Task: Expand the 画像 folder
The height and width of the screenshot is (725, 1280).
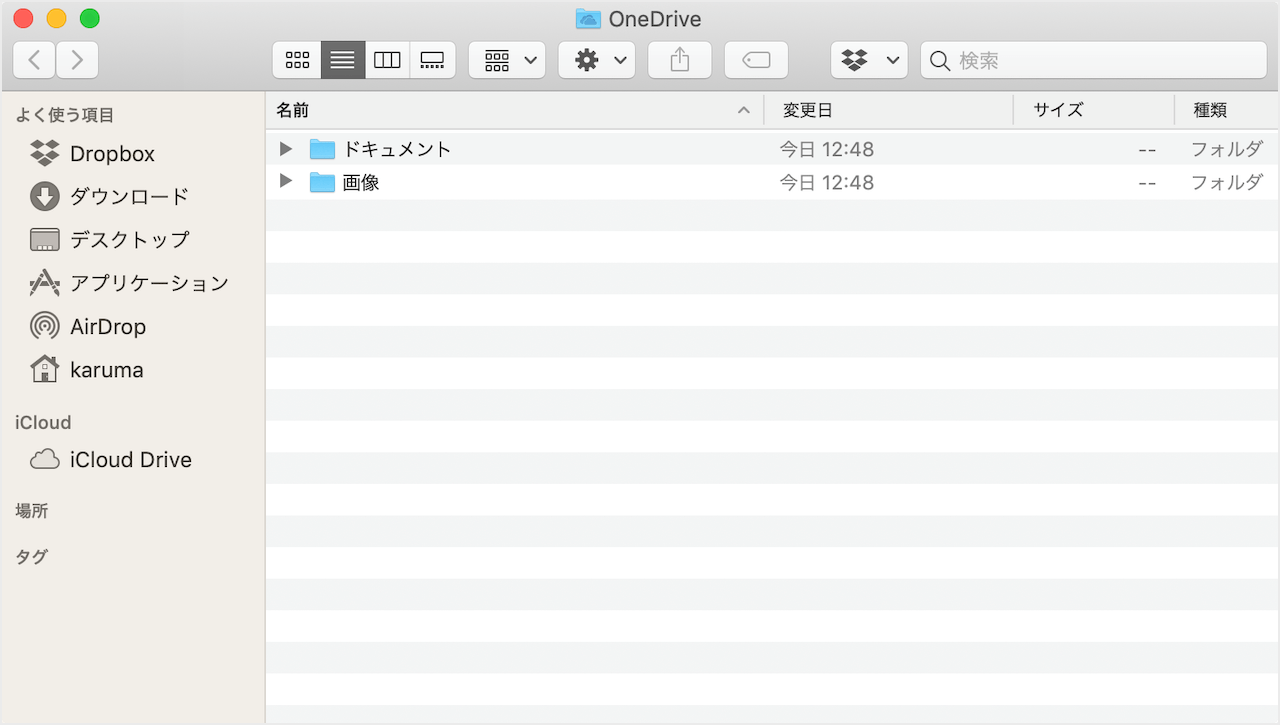Action: tap(286, 181)
